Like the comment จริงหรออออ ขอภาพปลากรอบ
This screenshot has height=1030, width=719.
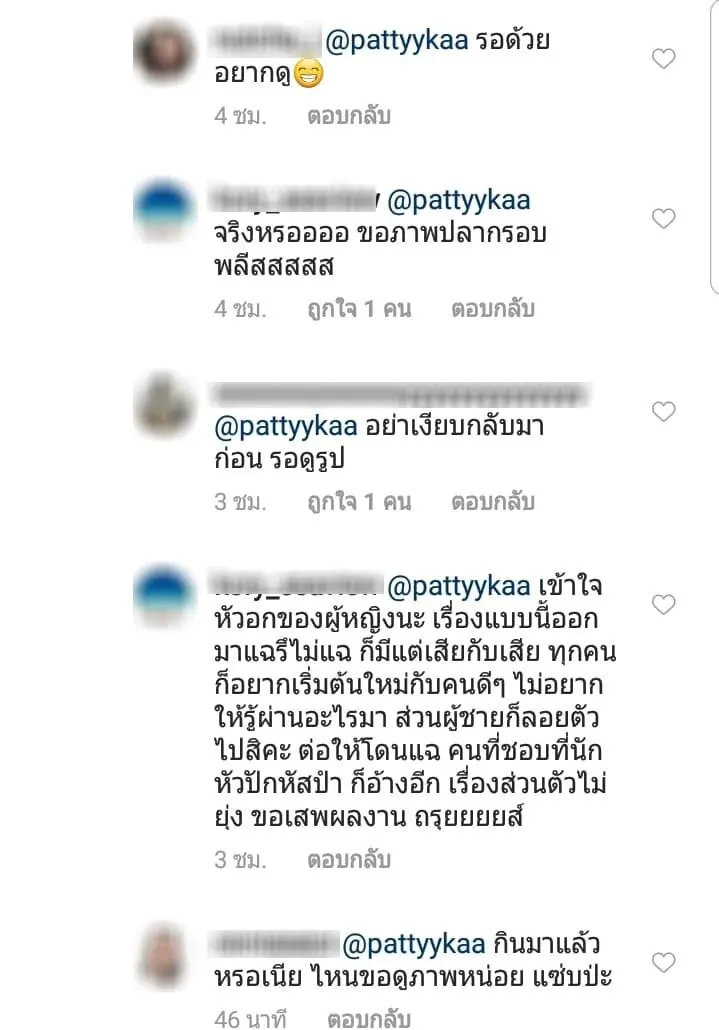663,218
